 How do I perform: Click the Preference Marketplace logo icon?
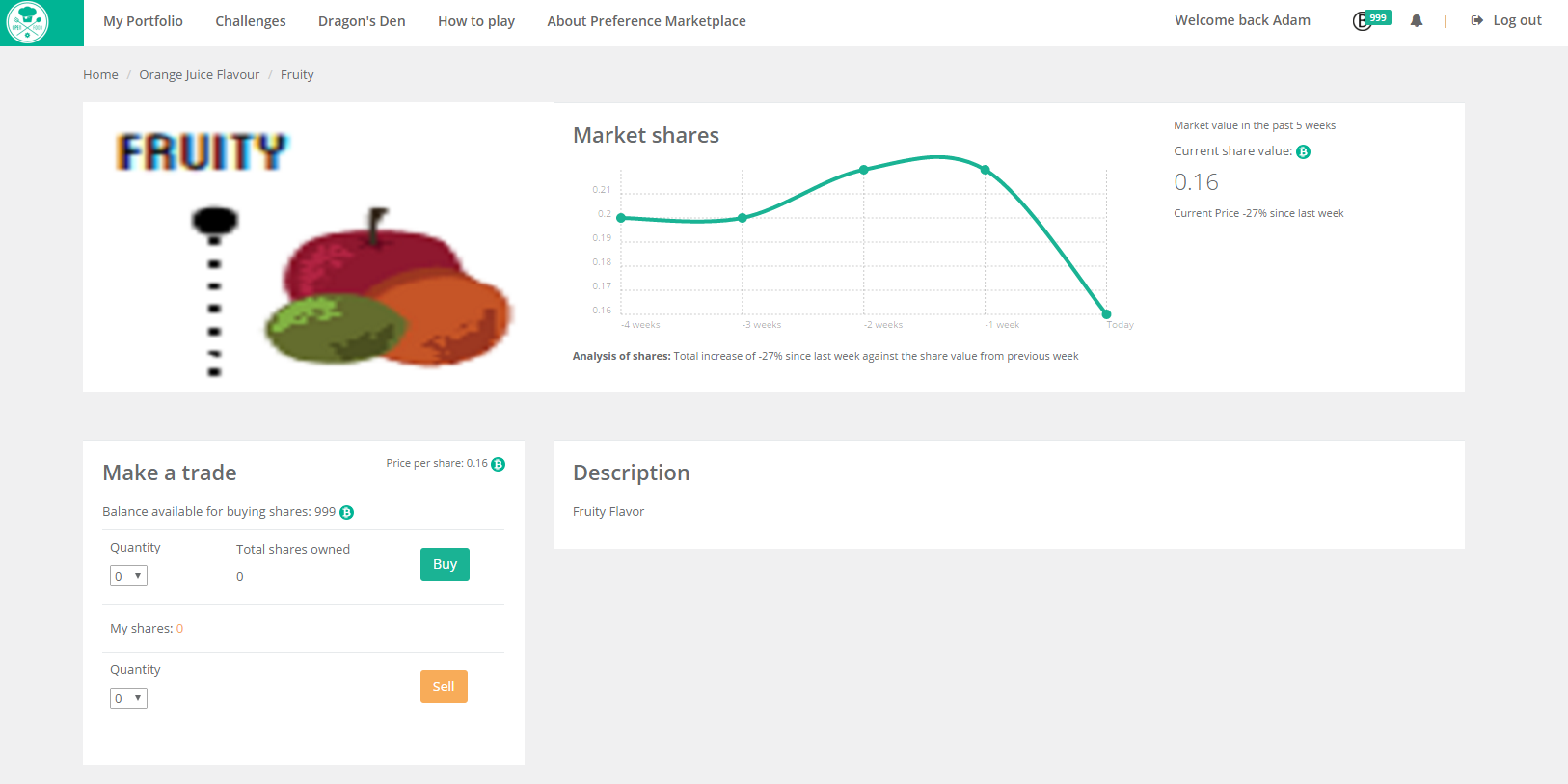coord(27,22)
